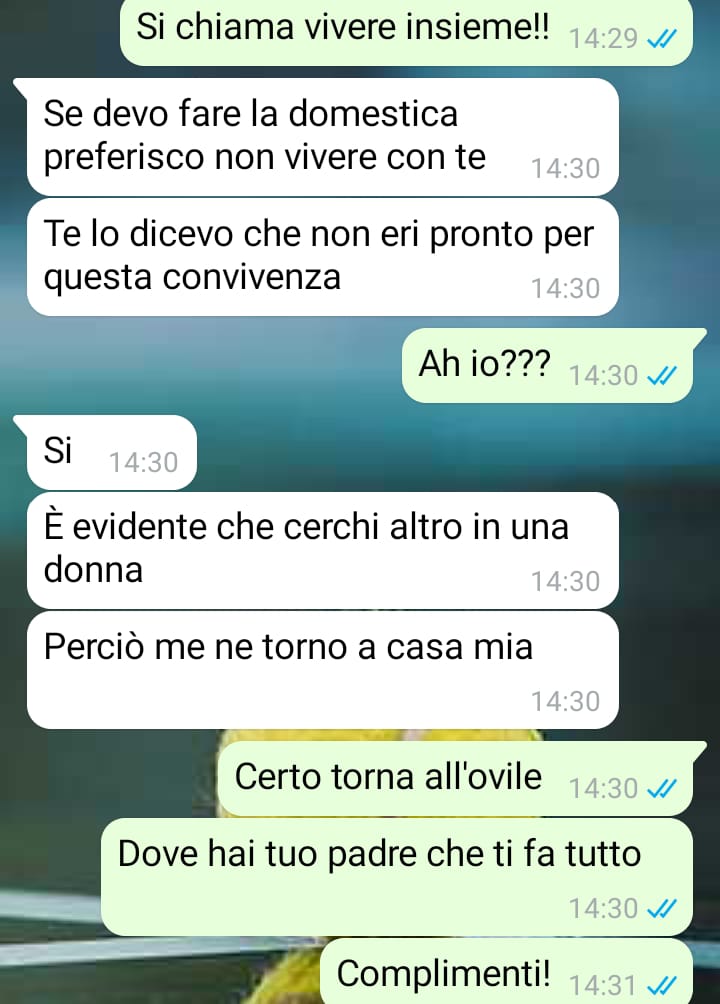Tap the 'Si chiama vivere insieme!!' message
The width and height of the screenshot is (720, 1004).
[x=406, y=32]
